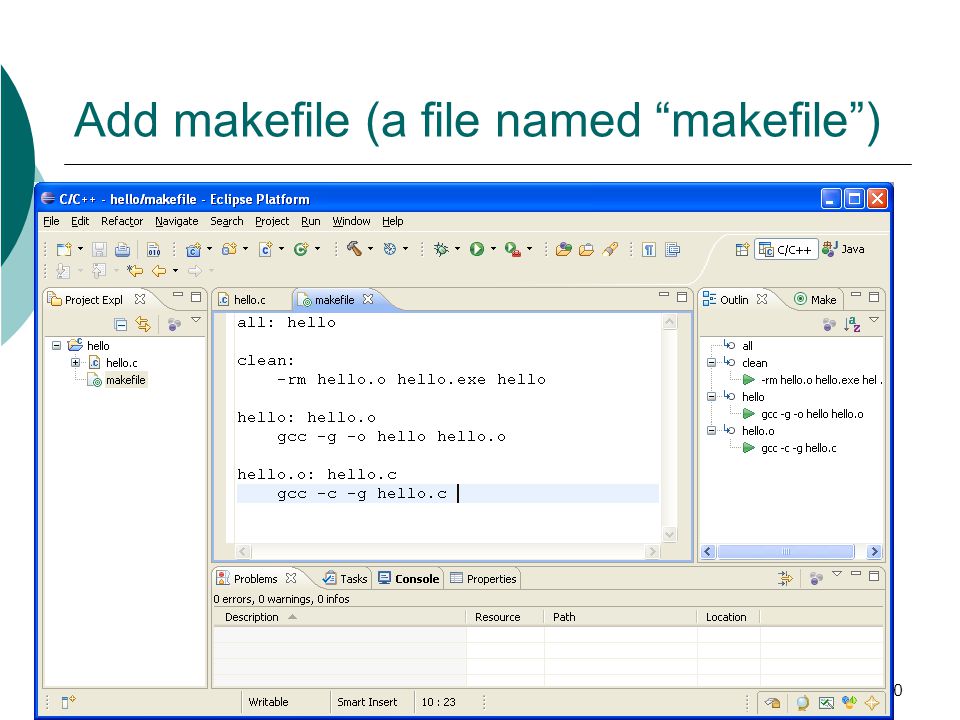Sort by the Description column header
Screen dimensions: 960x720
(340, 617)
